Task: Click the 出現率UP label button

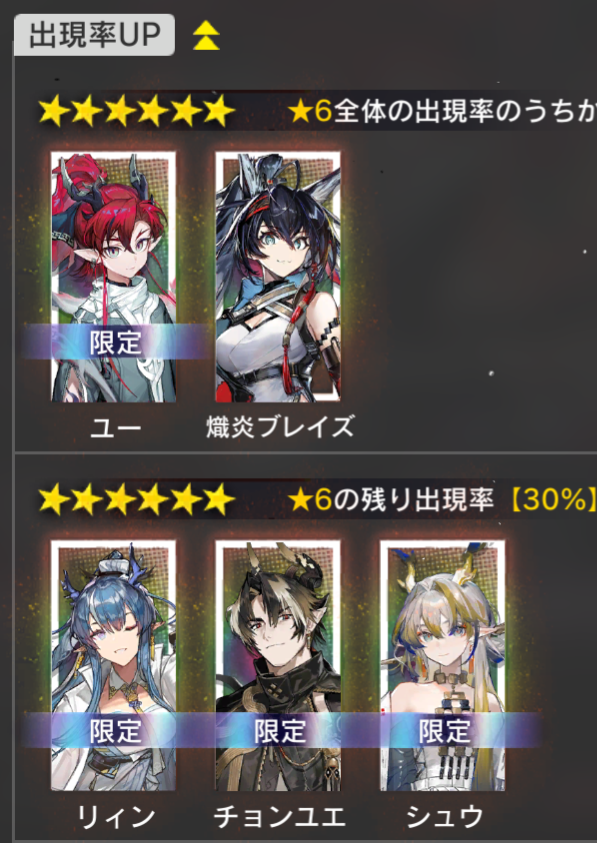Action: (95, 35)
